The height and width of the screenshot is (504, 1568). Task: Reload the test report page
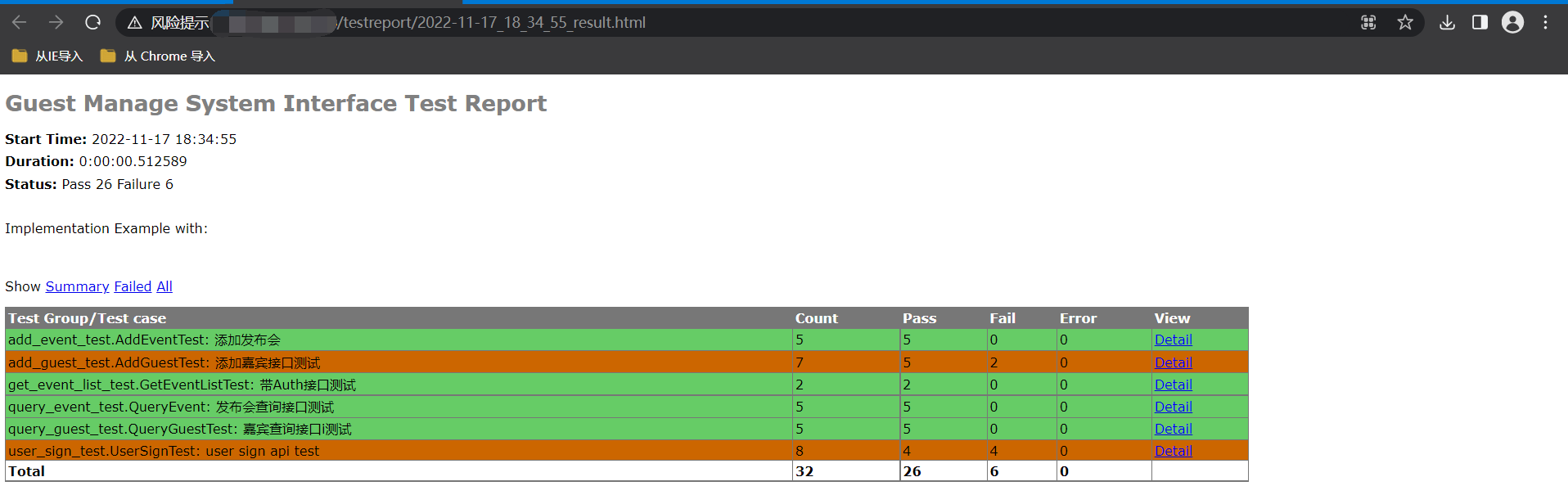click(x=92, y=22)
